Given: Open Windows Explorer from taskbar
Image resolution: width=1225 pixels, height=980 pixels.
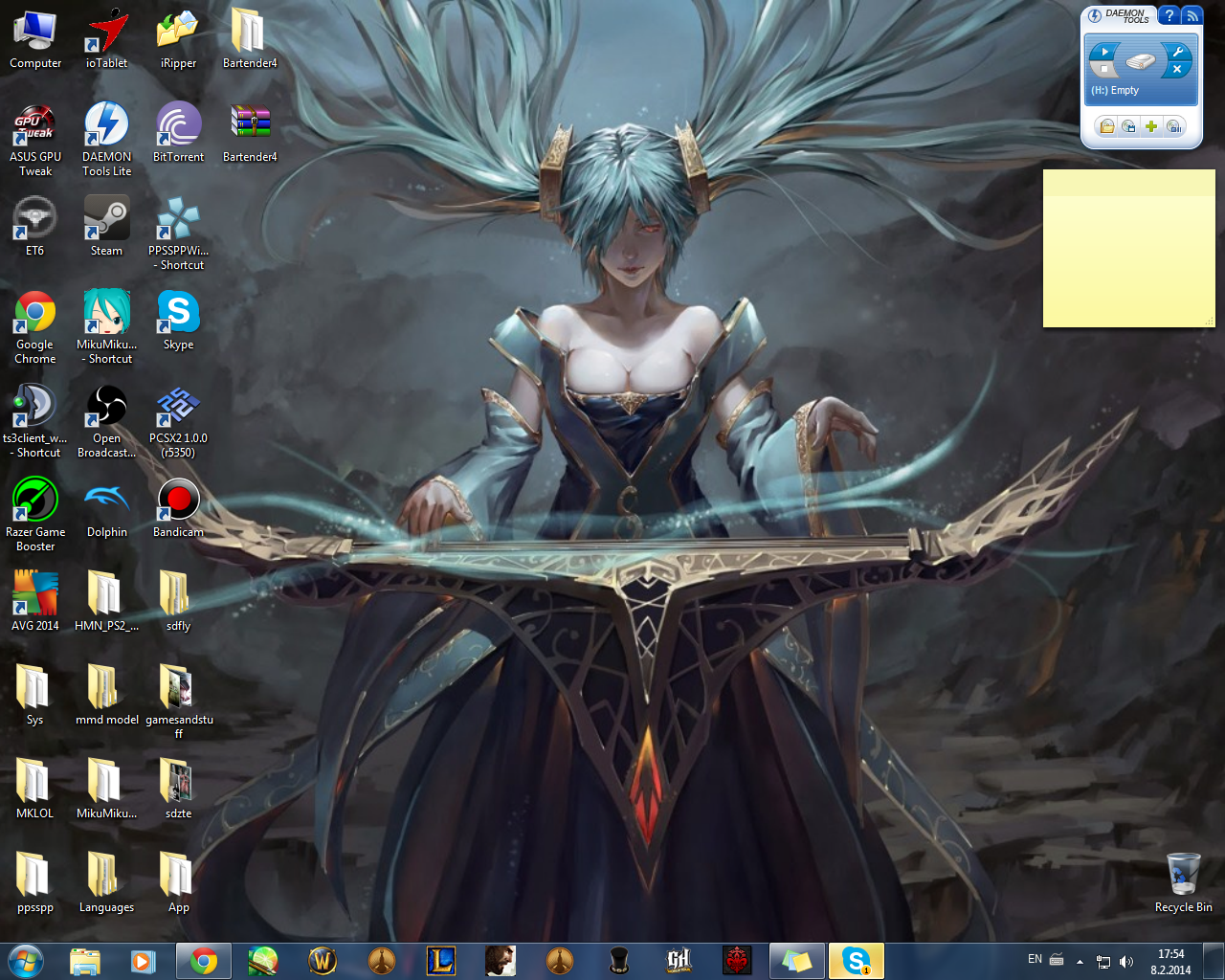Looking at the screenshot, I should pos(85,961).
